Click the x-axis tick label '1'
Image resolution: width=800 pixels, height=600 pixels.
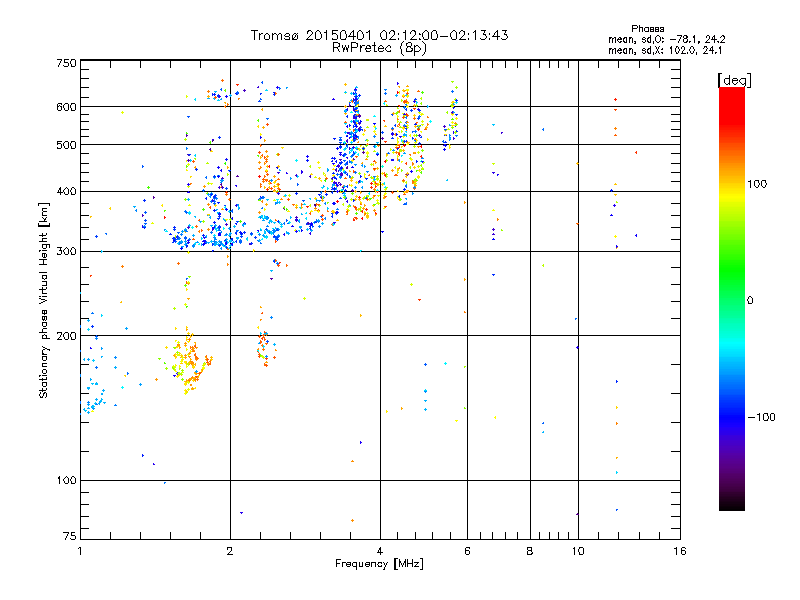point(80,551)
